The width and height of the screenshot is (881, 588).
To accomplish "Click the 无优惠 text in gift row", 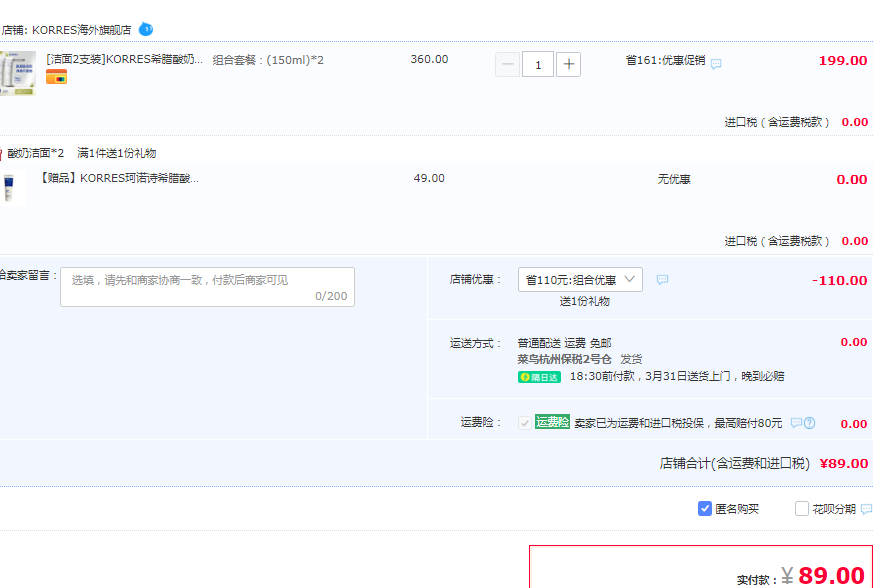I will click(674, 179).
